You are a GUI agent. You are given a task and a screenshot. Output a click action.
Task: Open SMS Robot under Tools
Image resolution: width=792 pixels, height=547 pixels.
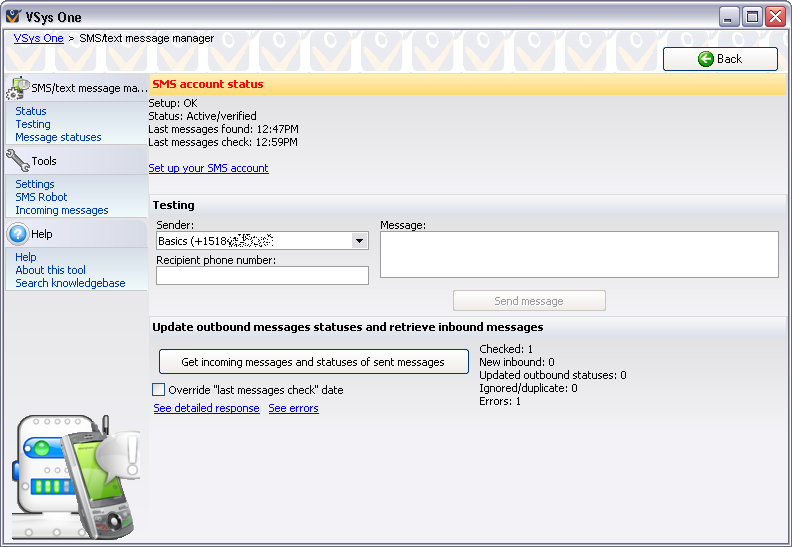[41, 197]
